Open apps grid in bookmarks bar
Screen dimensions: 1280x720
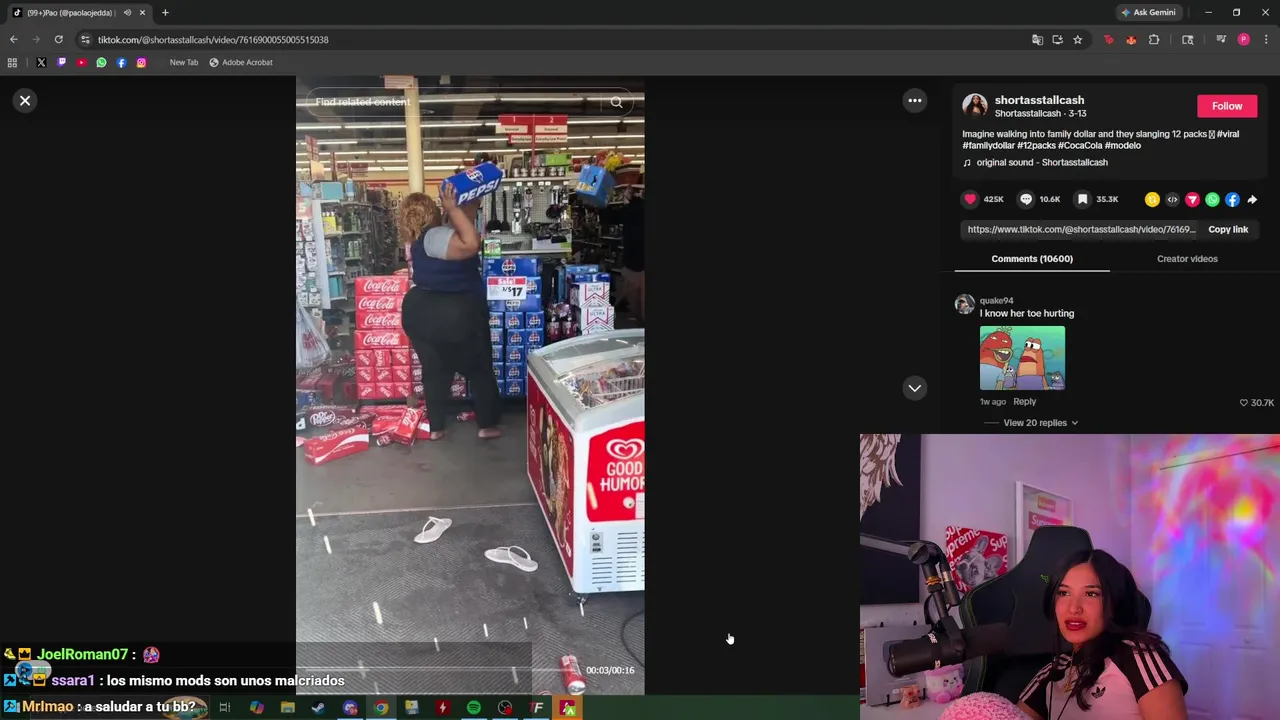tap(12, 62)
